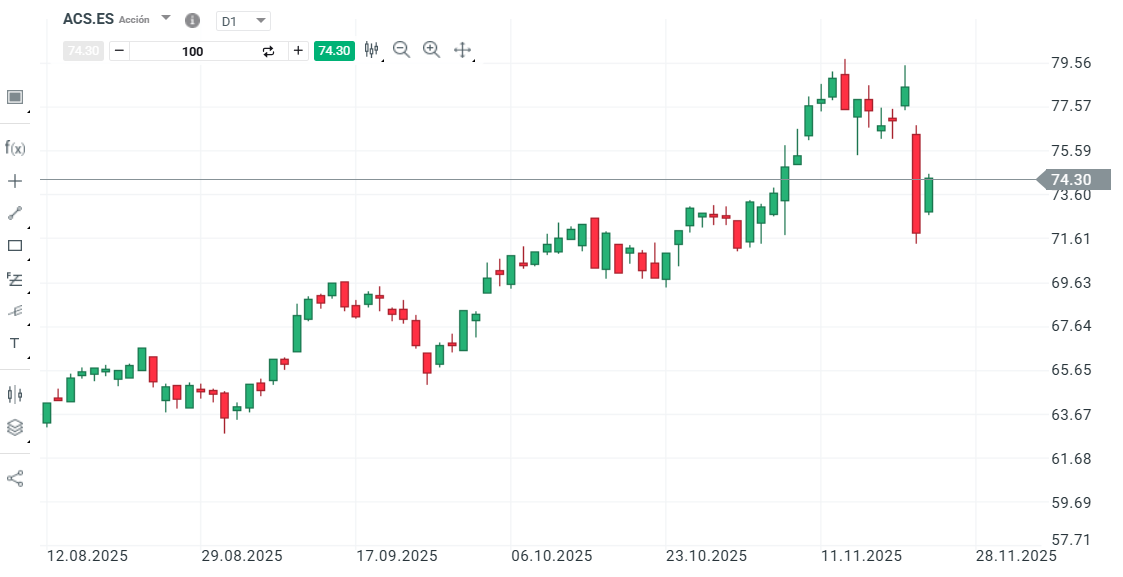Image resolution: width=1123 pixels, height=577 pixels.
Task: Expand the ACS.ES symbol dropdown arrow
Action: 166,19
